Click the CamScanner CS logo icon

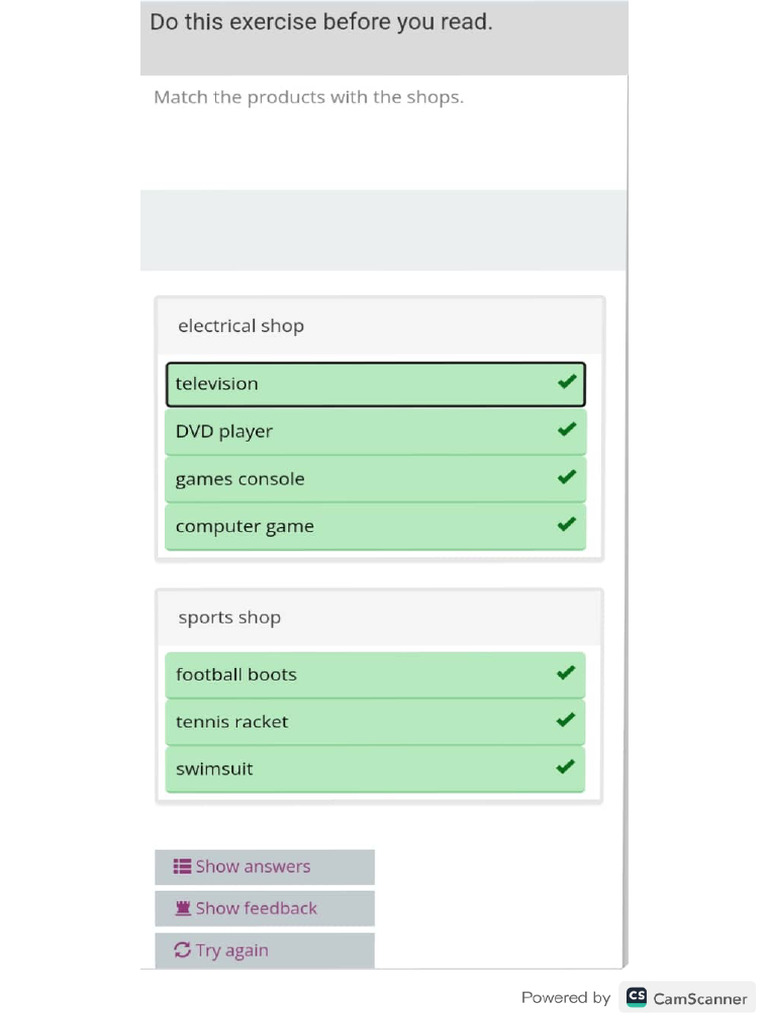636,997
